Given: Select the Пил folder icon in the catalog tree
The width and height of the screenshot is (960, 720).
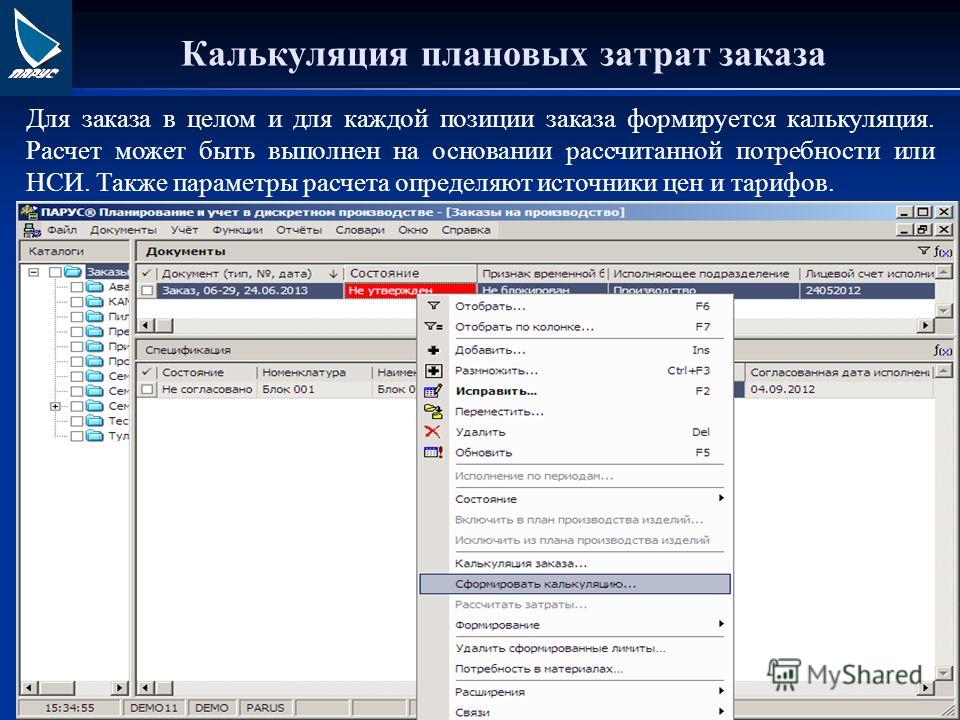Looking at the screenshot, I should (95, 317).
